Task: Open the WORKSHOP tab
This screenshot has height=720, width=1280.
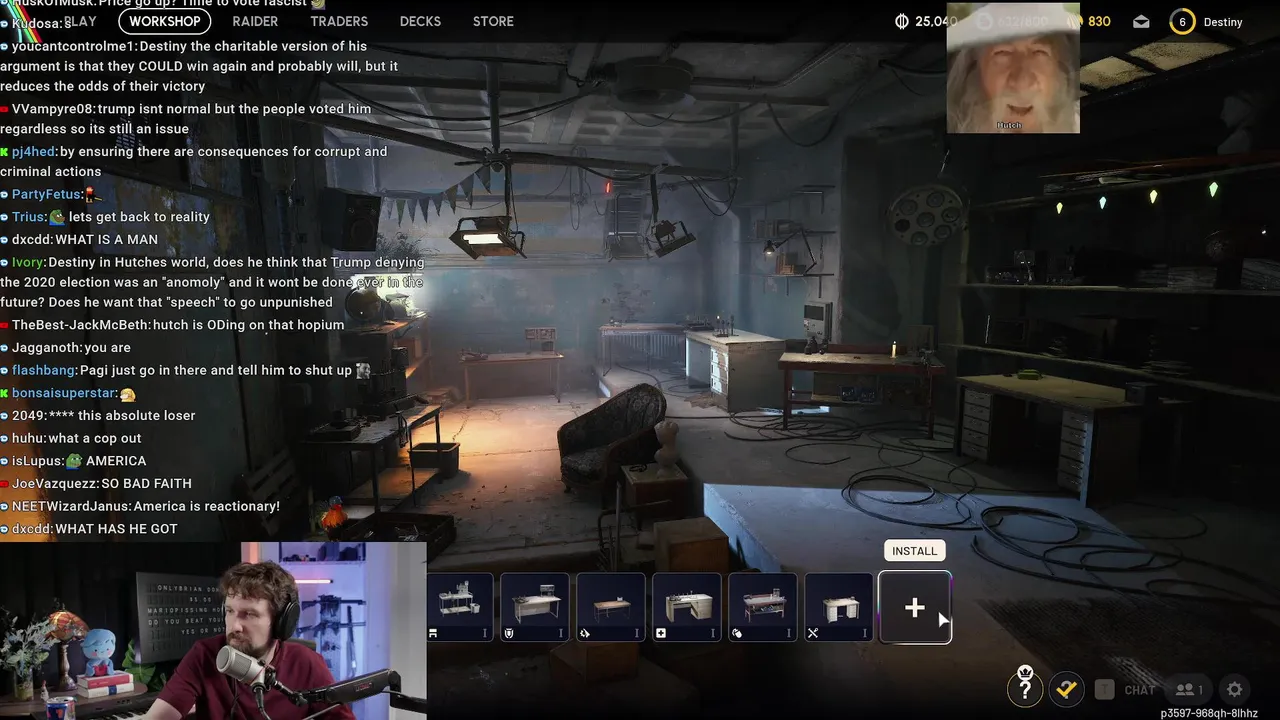Action: [x=164, y=21]
